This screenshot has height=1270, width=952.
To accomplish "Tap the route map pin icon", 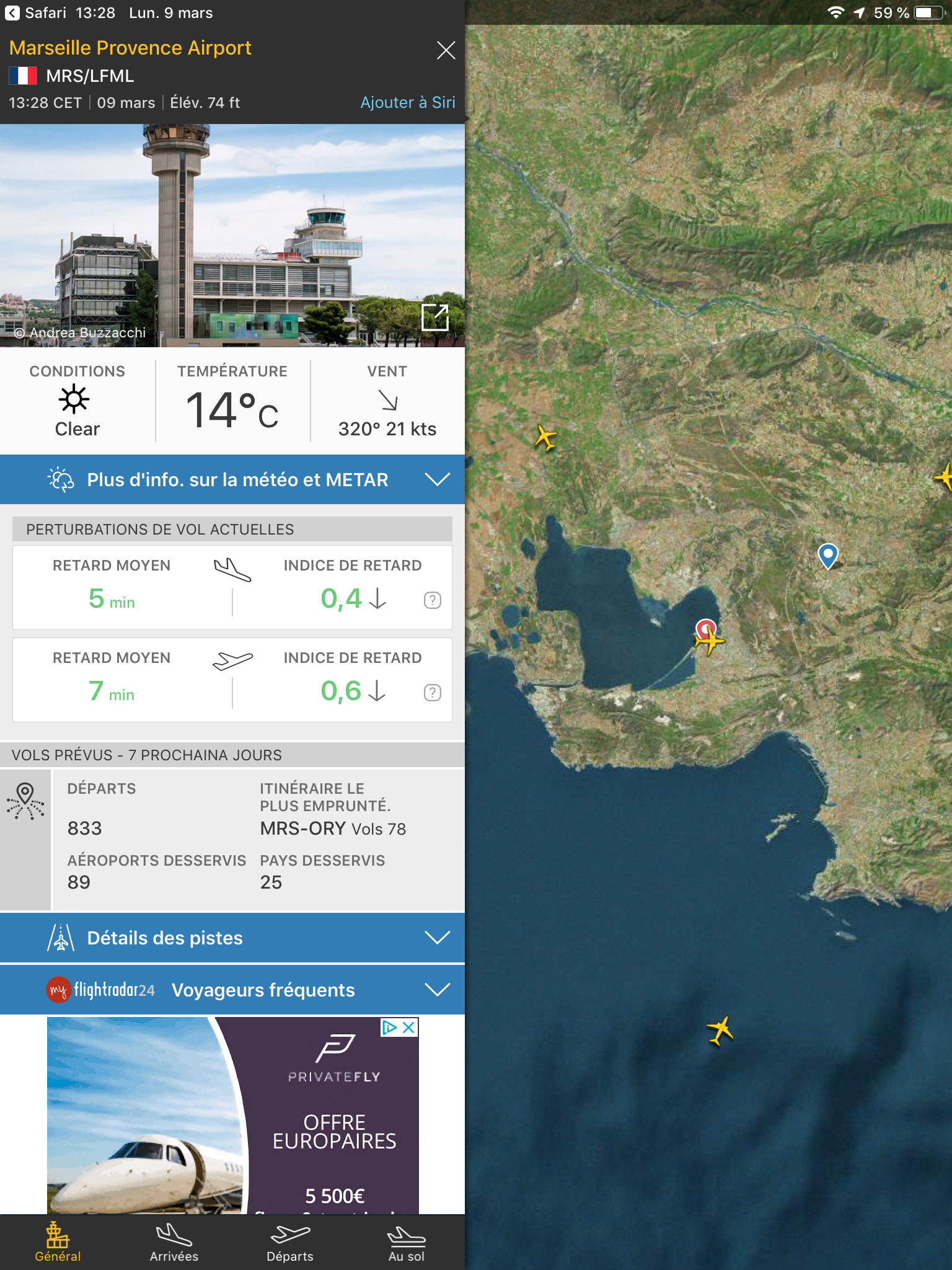I will click(x=25, y=801).
